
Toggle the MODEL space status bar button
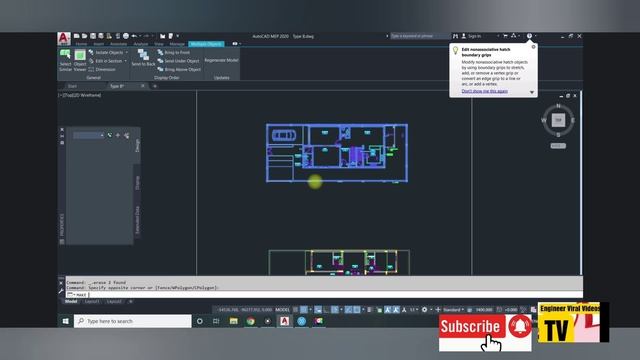(282, 310)
